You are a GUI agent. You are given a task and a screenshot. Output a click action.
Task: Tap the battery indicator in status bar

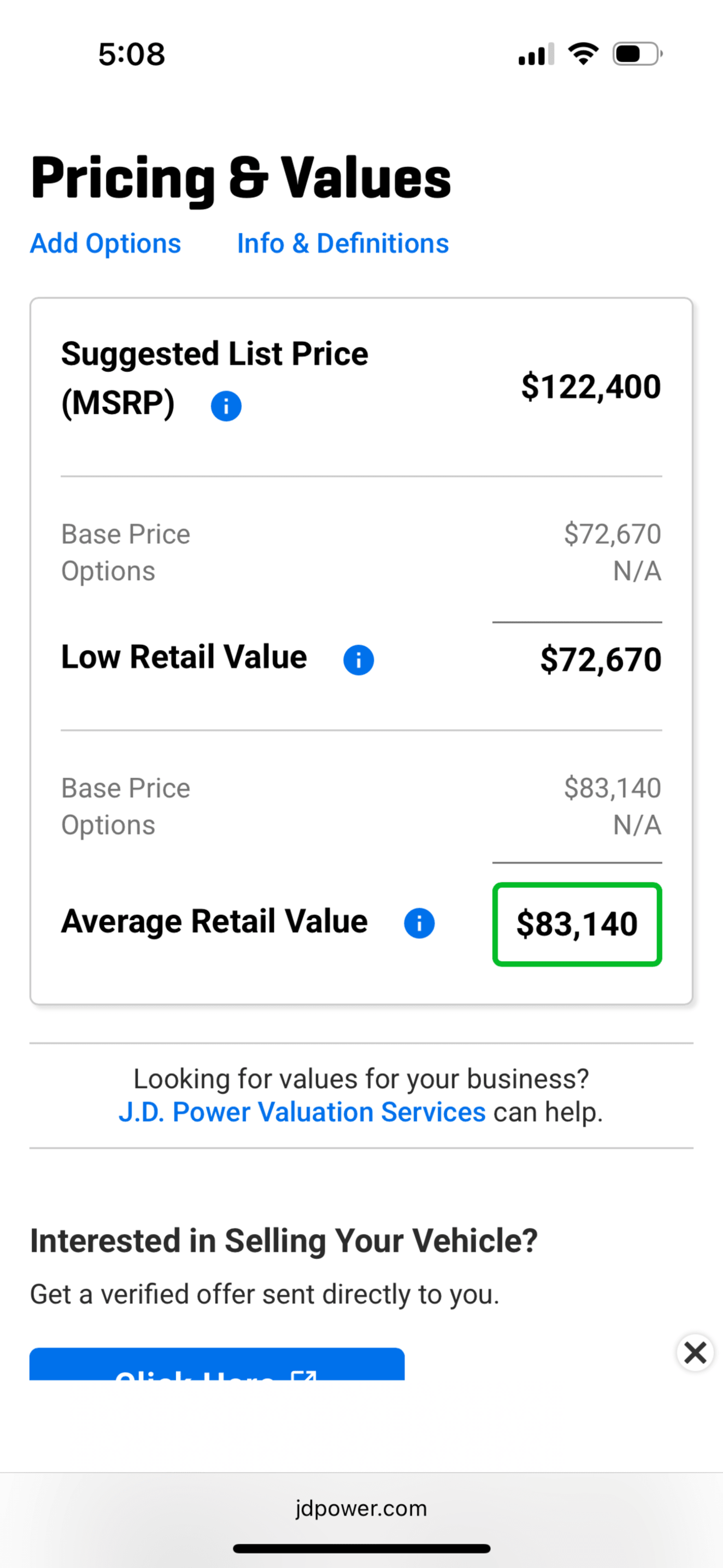tap(637, 54)
